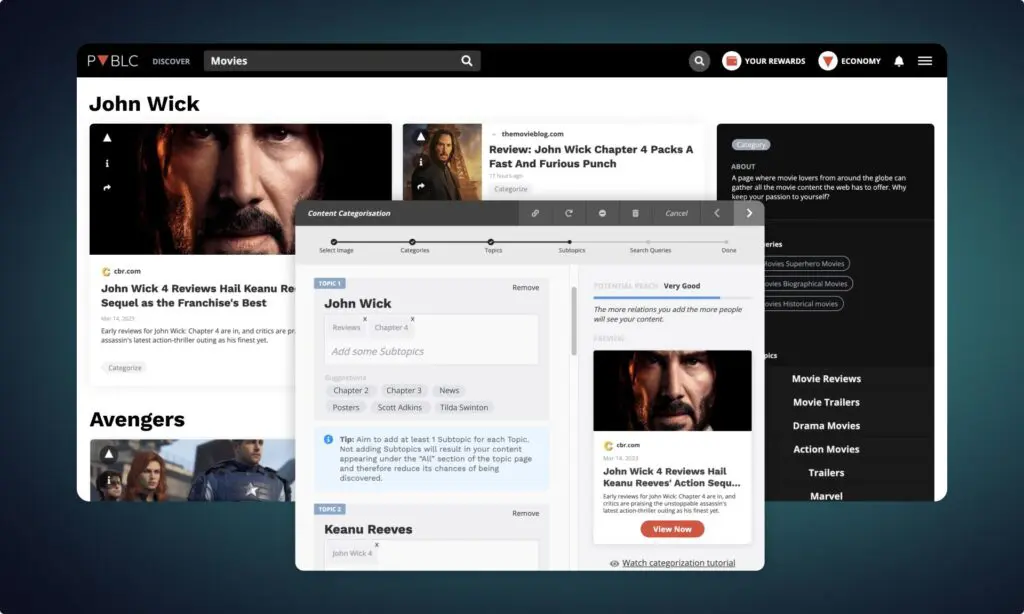Remove the Reviews subtopic tag
The height and width of the screenshot is (614, 1024).
coord(365,319)
